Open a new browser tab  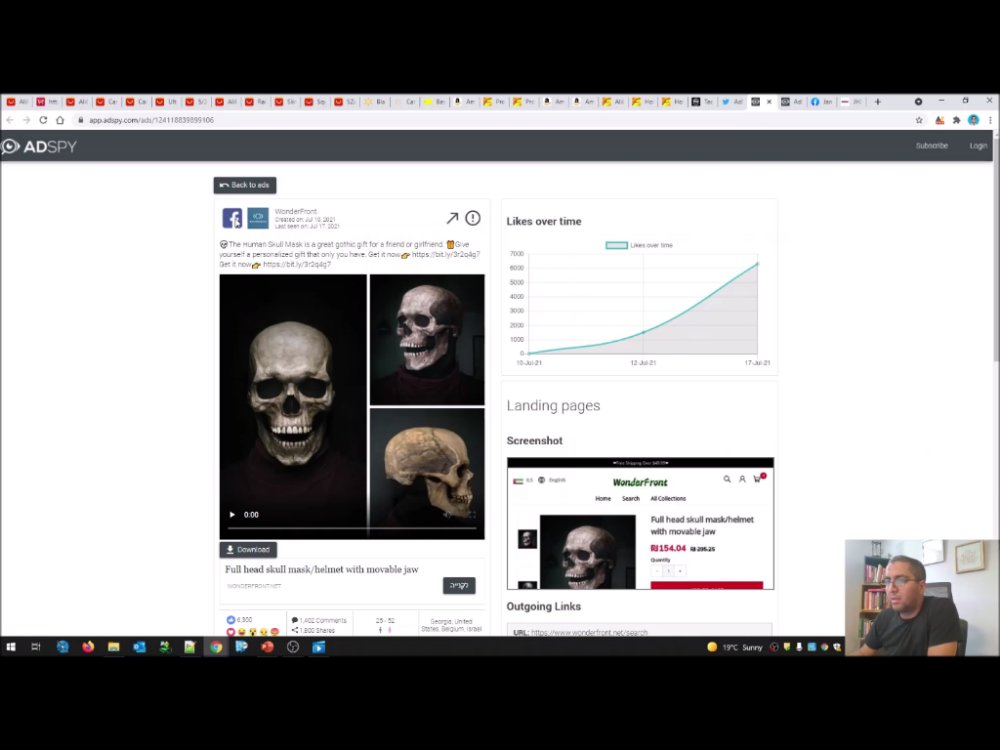click(878, 101)
